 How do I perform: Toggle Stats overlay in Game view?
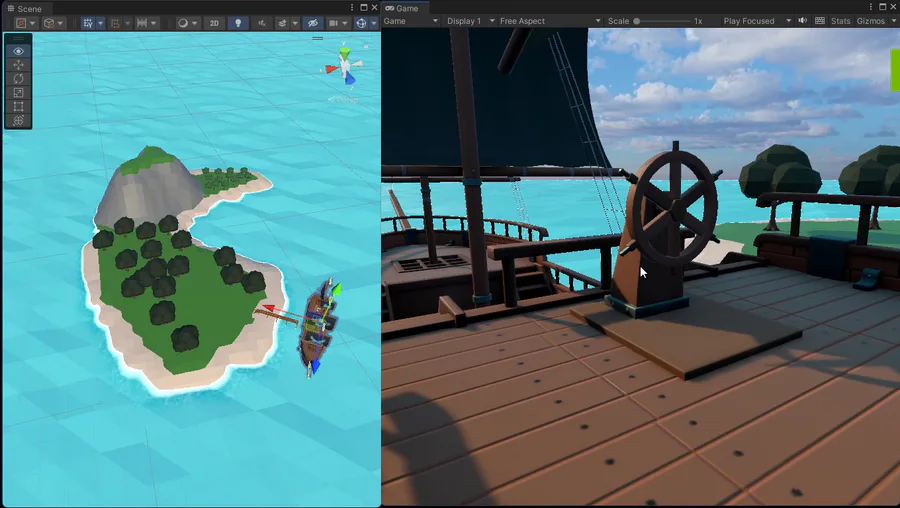(840, 21)
